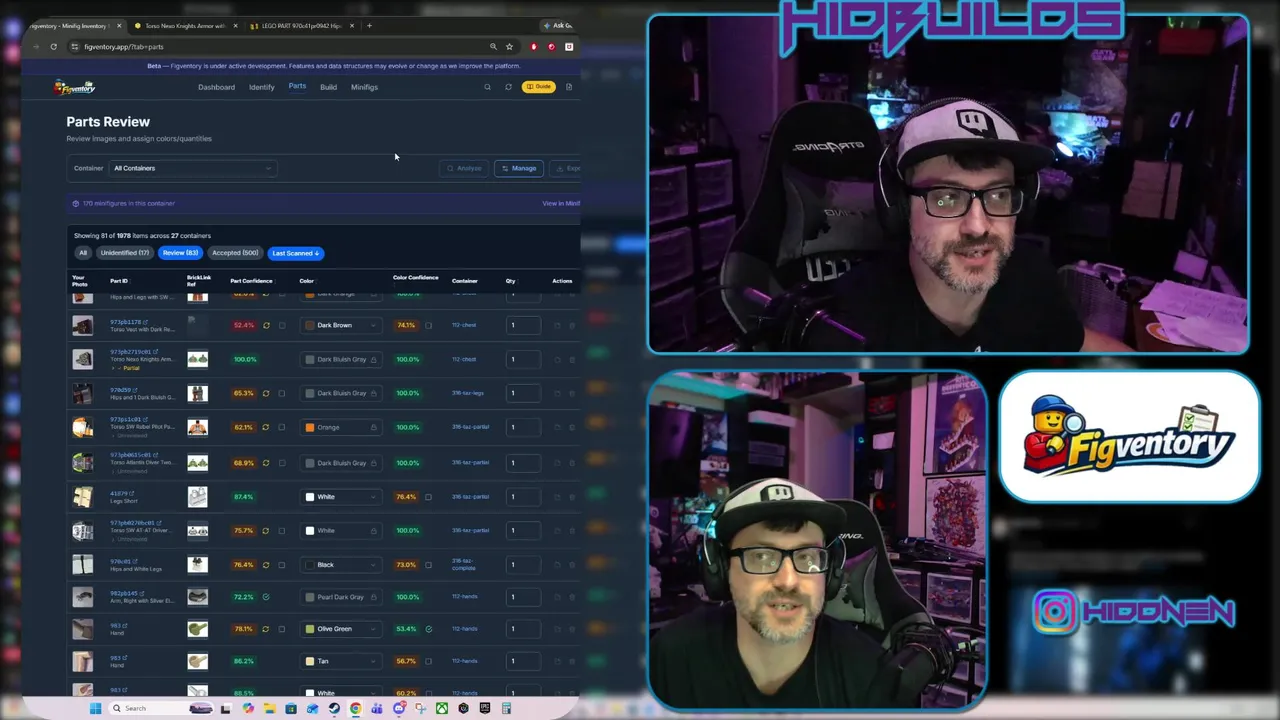The height and width of the screenshot is (720, 1280).
Task: Open the document icon beside Guide
Action: click(x=569, y=87)
